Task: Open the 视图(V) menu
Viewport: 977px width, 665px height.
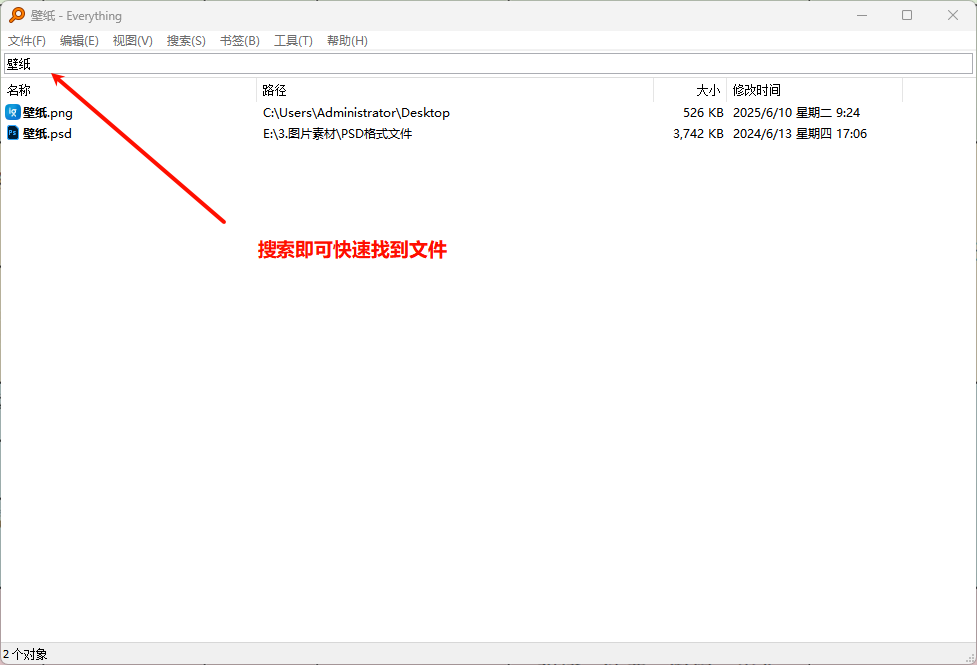Action: (x=132, y=41)
